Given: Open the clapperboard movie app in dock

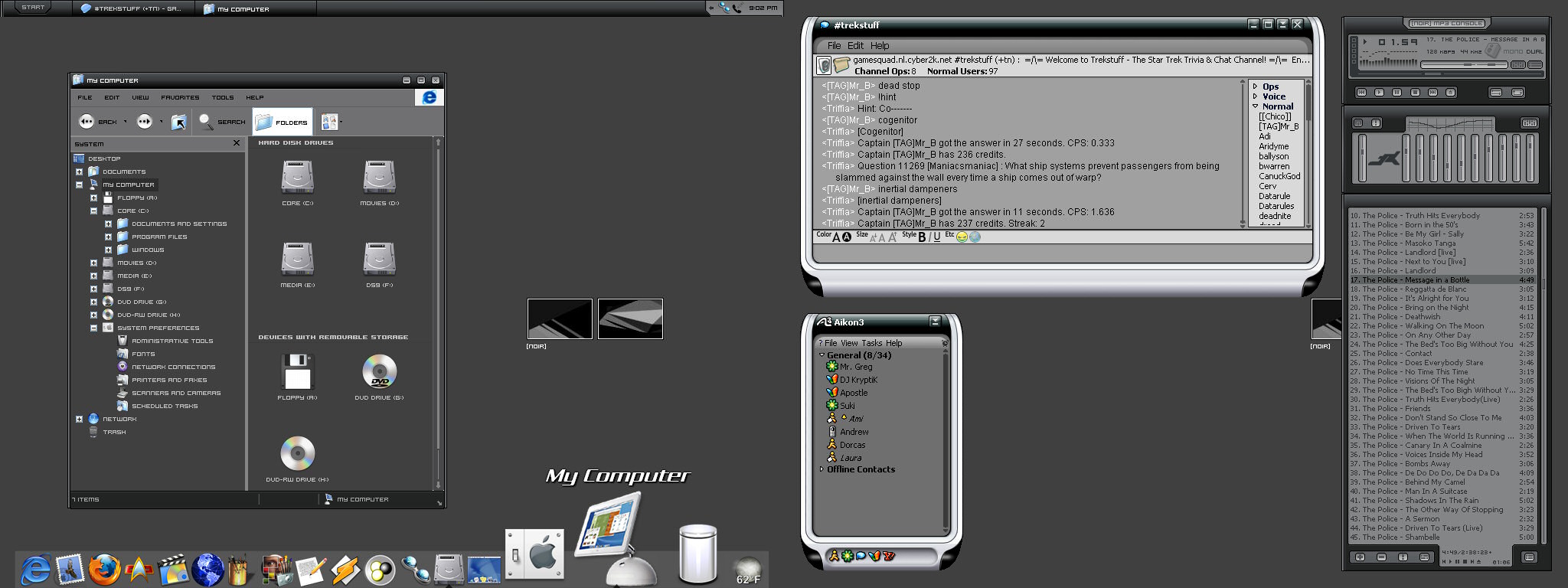Looking at the screenshot, I should pos(174,569).
